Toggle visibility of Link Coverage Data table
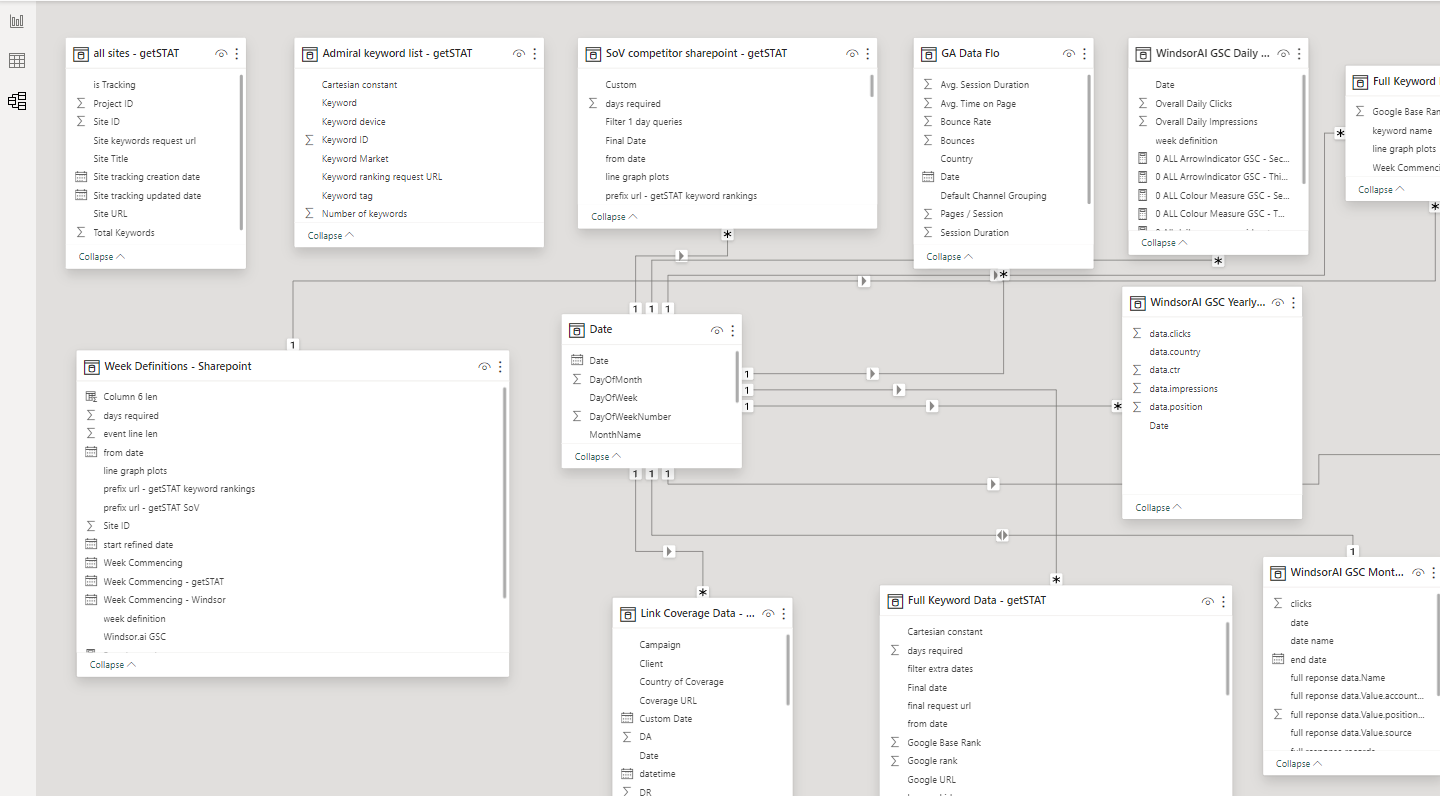 tap(768, 614)
